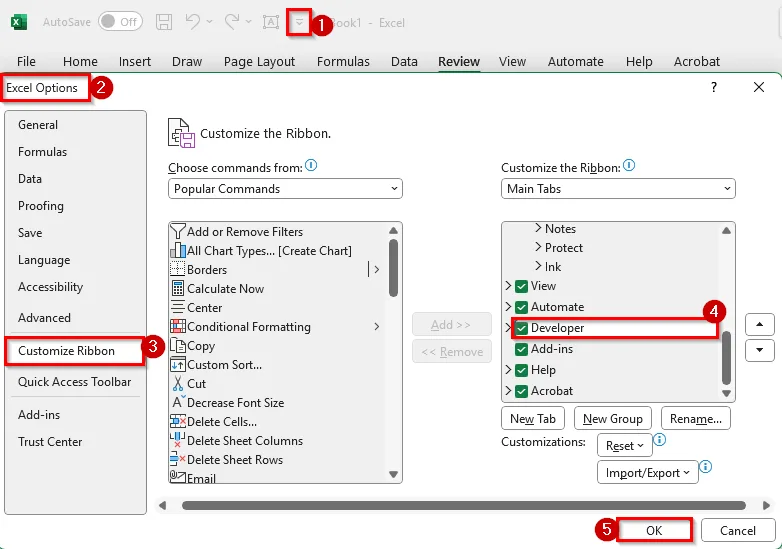Screen dimensions: 782x549
Task: Select the Delete Cells command
Action: (x=278, y=421)
